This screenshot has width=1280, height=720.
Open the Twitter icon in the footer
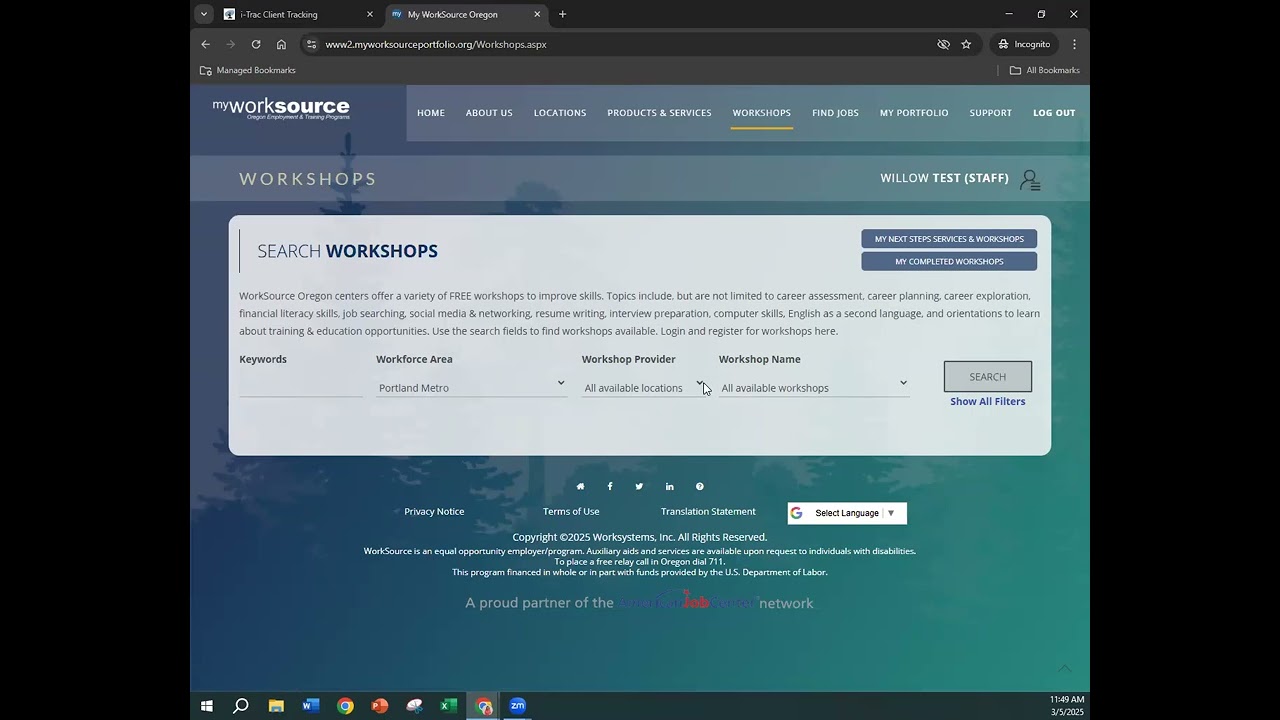639,487
